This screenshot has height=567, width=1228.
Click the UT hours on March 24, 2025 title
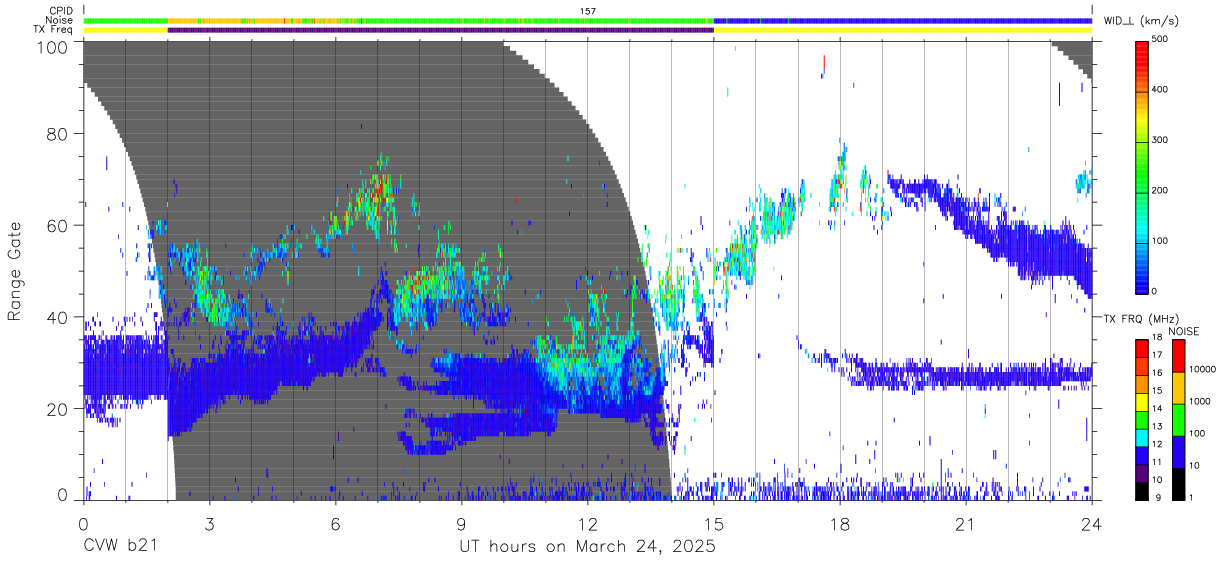coord(587,547)
